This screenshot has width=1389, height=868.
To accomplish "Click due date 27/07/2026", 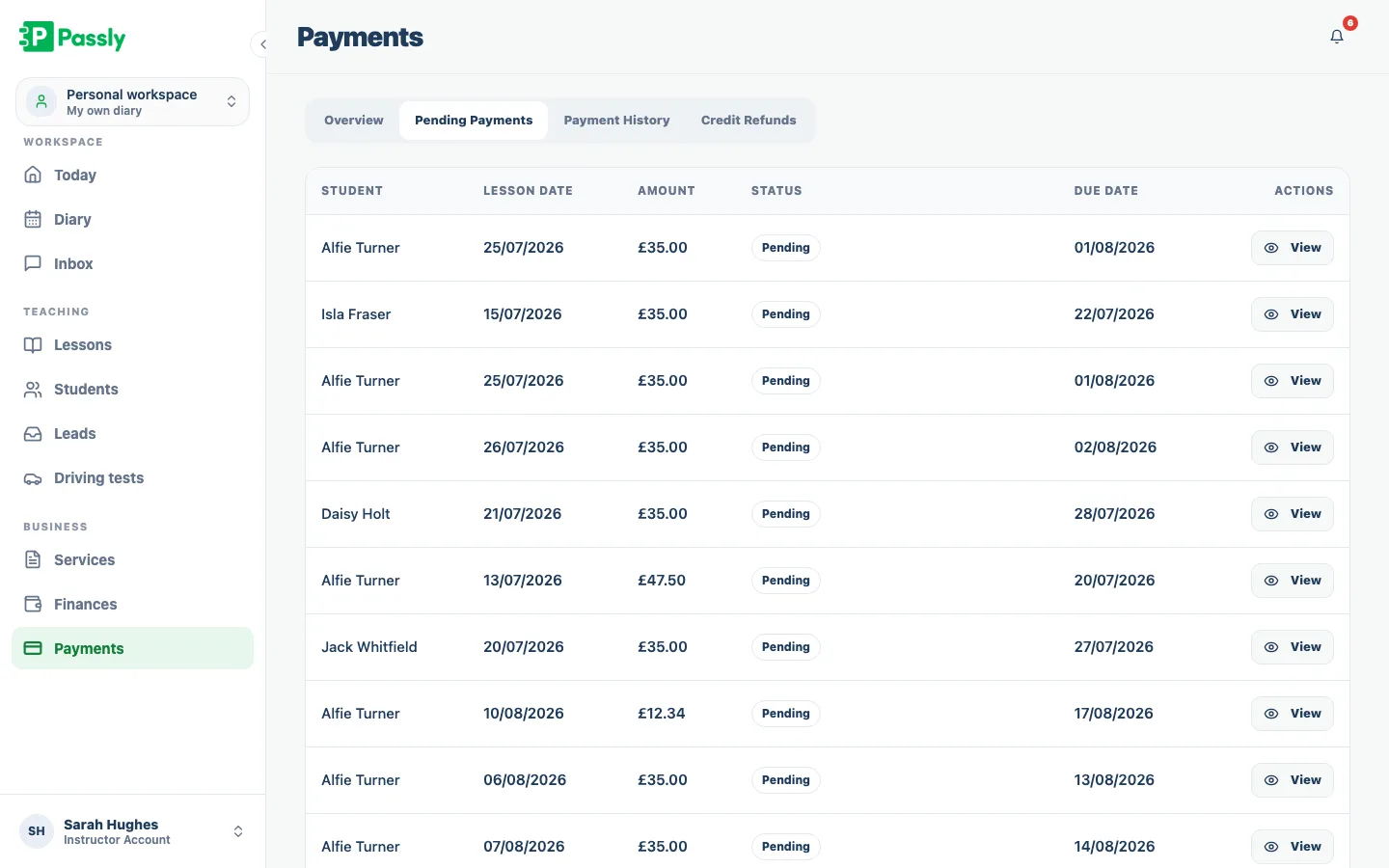I will [1114, 647].
